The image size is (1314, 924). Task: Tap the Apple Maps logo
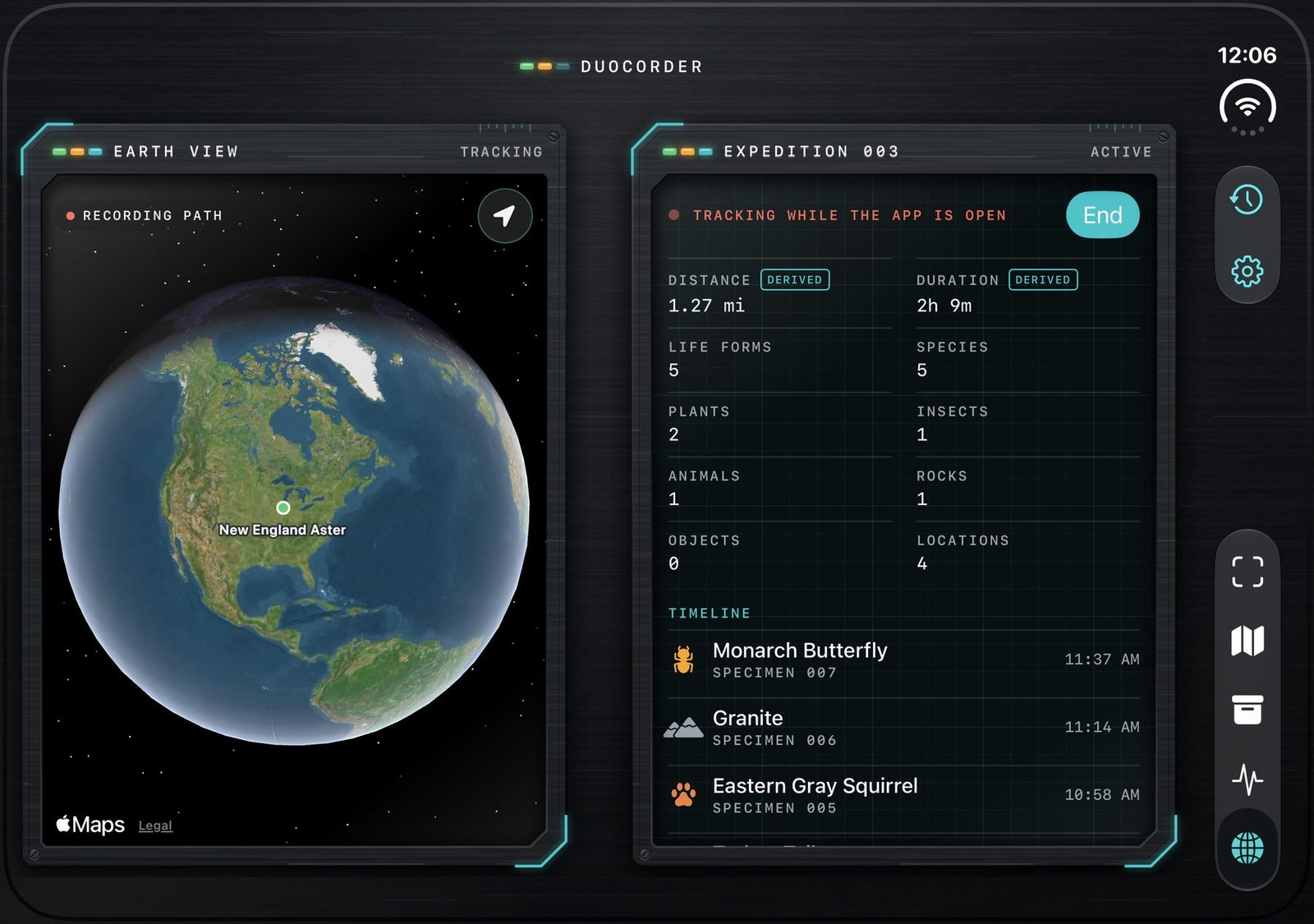pos(90,825)
